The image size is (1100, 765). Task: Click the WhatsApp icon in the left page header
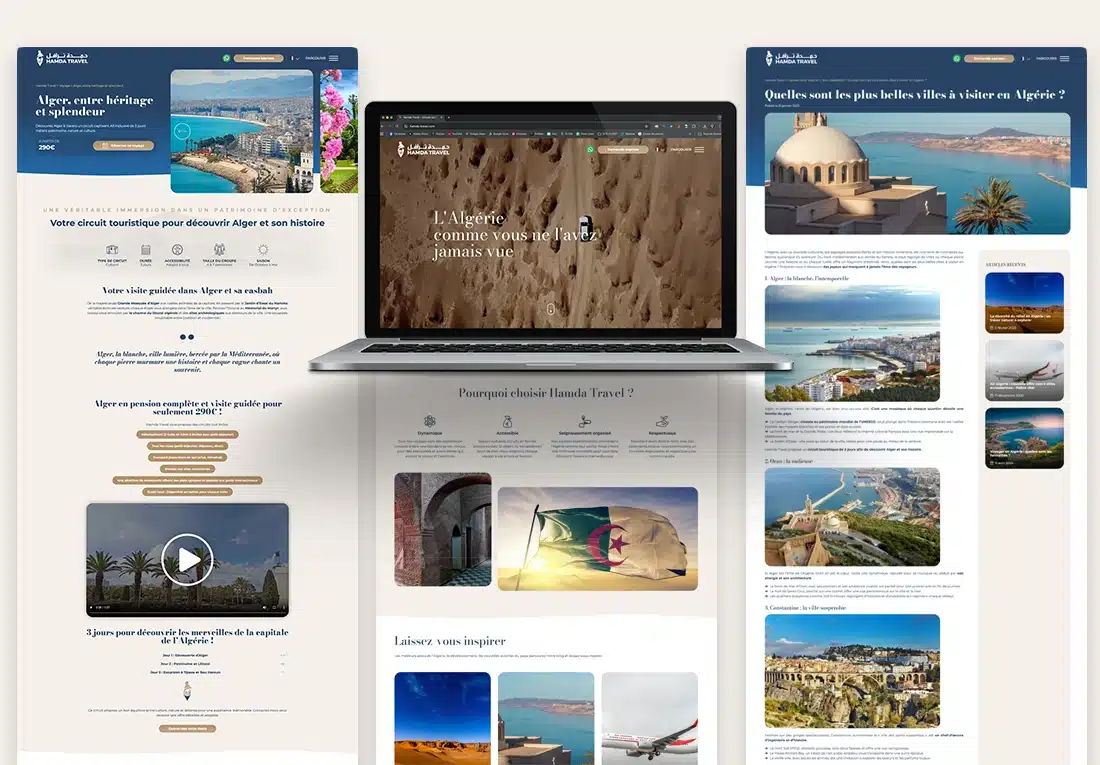[226, 59]
